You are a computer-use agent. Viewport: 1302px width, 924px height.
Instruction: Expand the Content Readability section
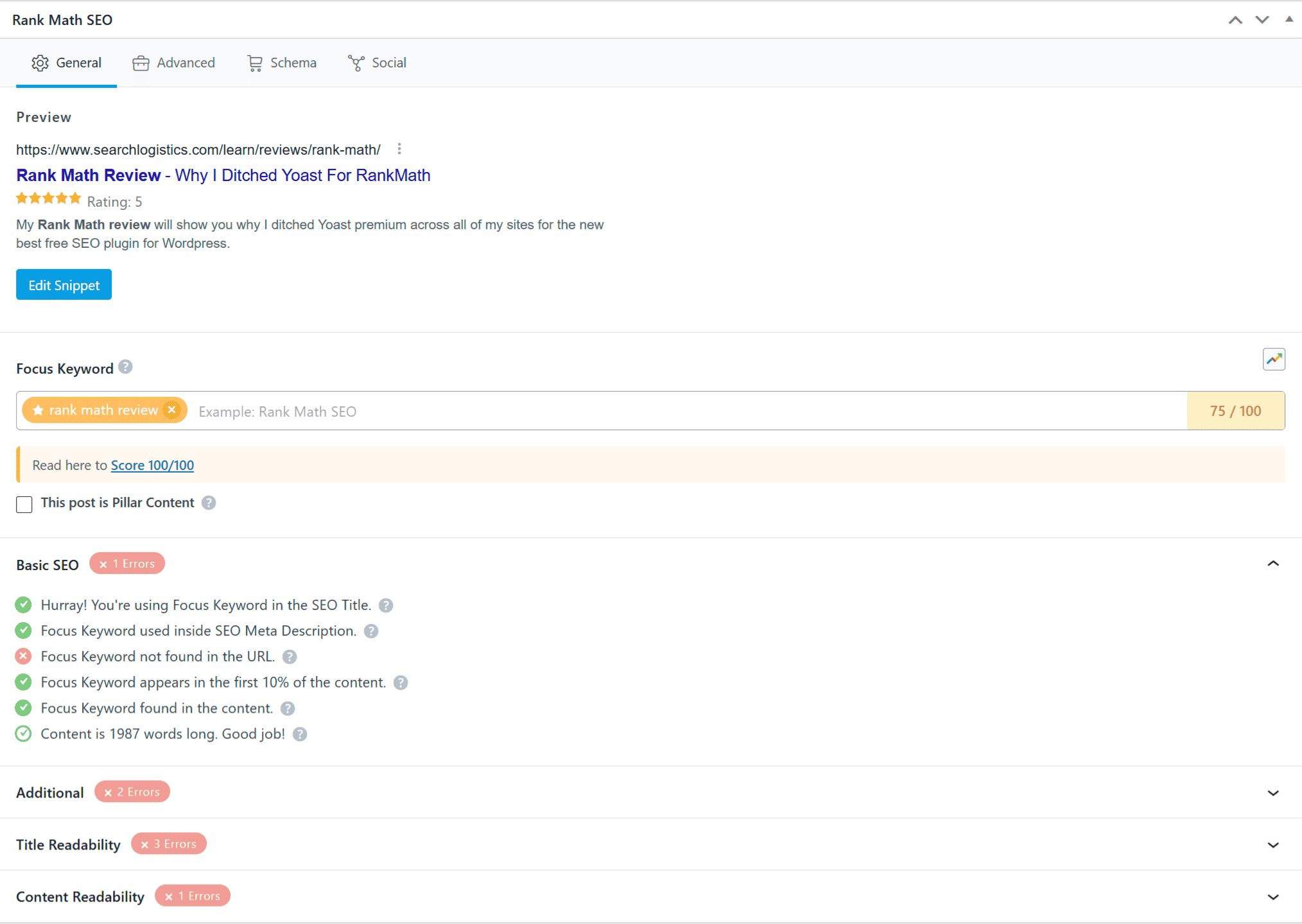[1274, 896]
